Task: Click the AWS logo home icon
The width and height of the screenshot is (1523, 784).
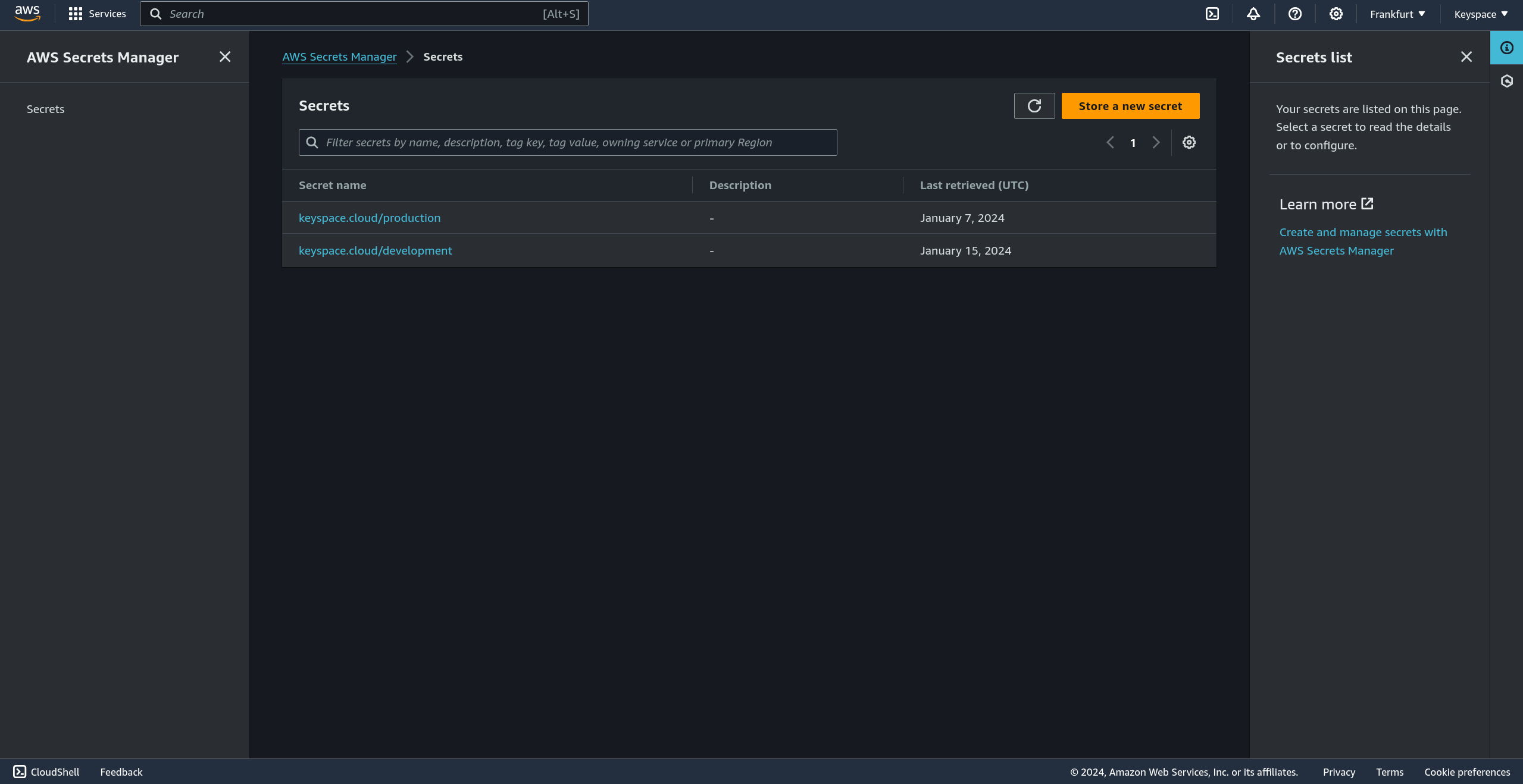Action: pos(27,13)
